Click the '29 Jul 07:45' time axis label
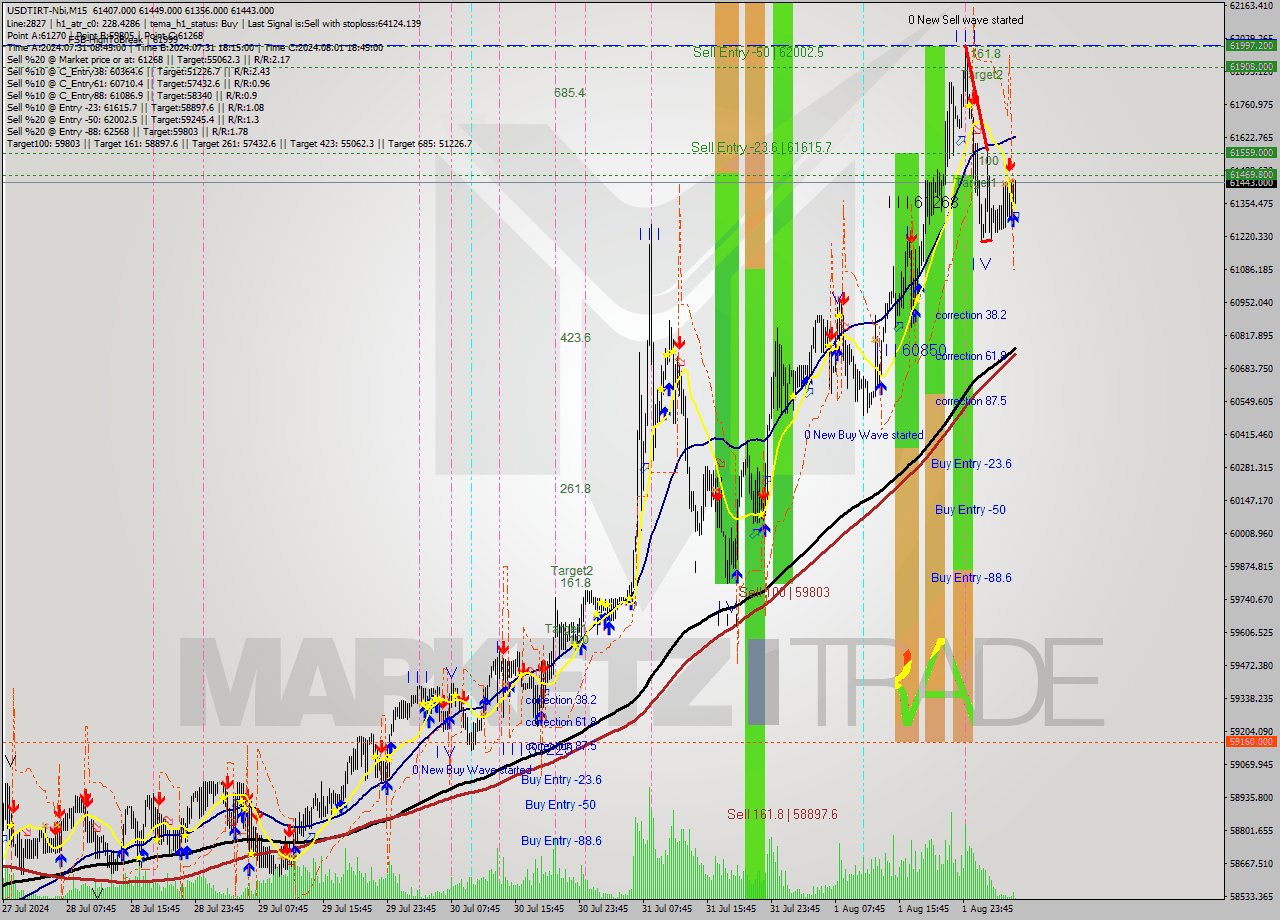The image size is (1280, 920). (x=283, y=909)
